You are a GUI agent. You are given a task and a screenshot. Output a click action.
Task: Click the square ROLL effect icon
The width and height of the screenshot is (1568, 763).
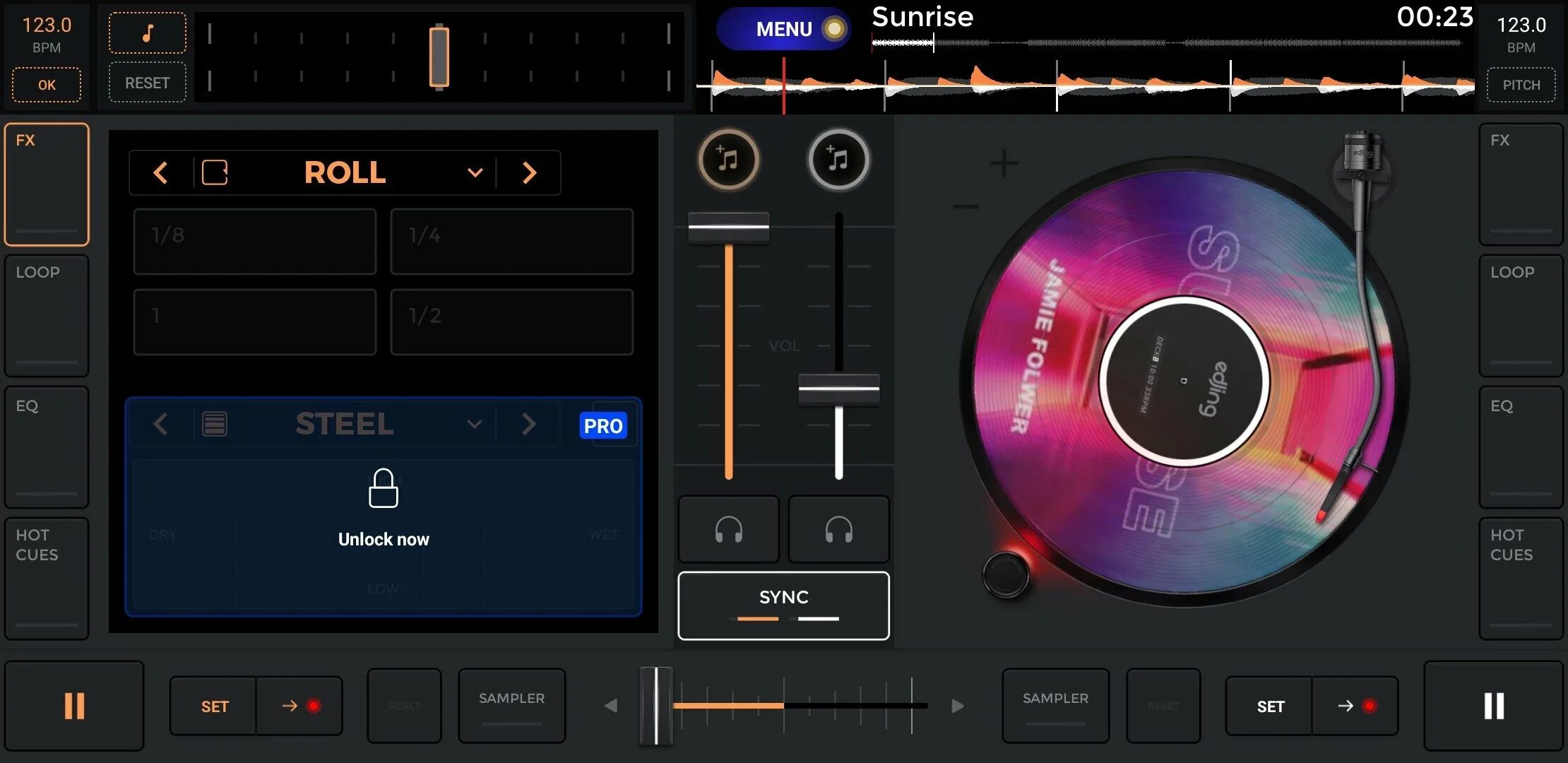215,172
